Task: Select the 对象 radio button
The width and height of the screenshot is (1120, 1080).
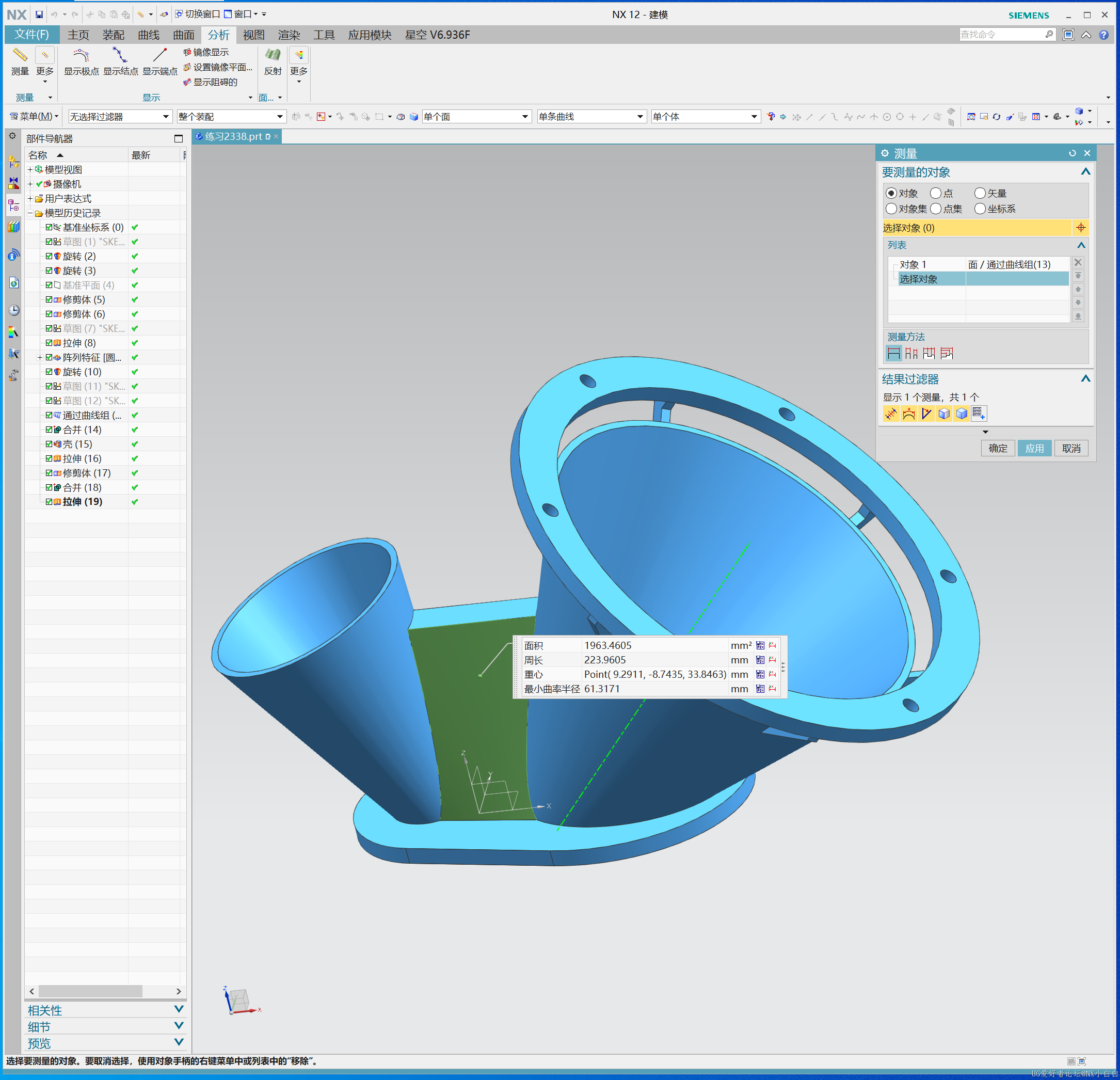Action: (x=891, y=193)
